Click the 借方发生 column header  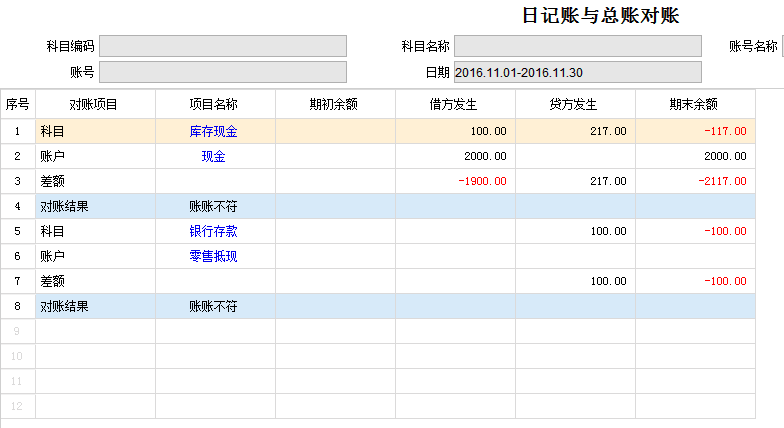pos(454,104)
